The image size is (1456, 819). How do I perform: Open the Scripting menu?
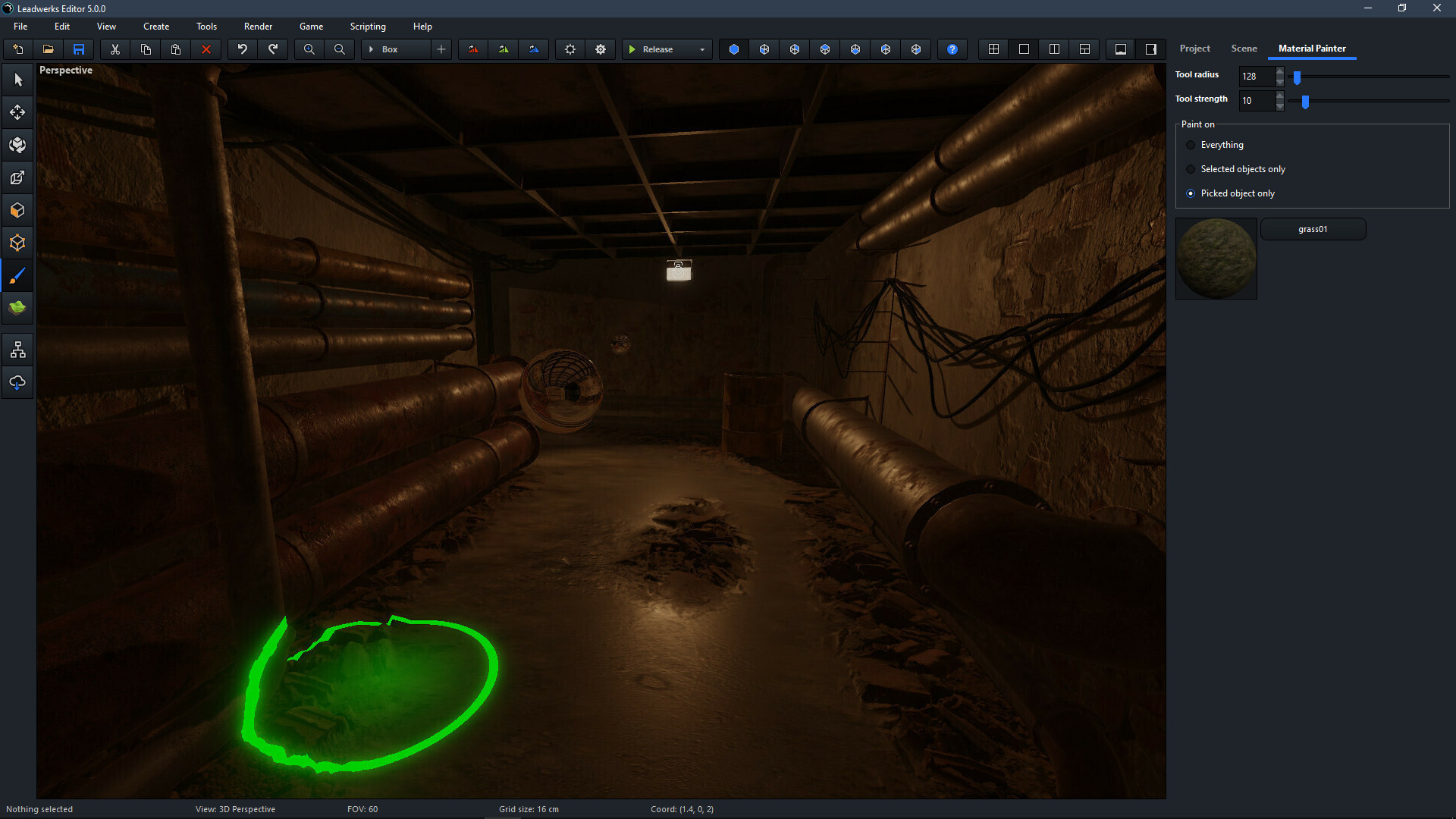367,26
